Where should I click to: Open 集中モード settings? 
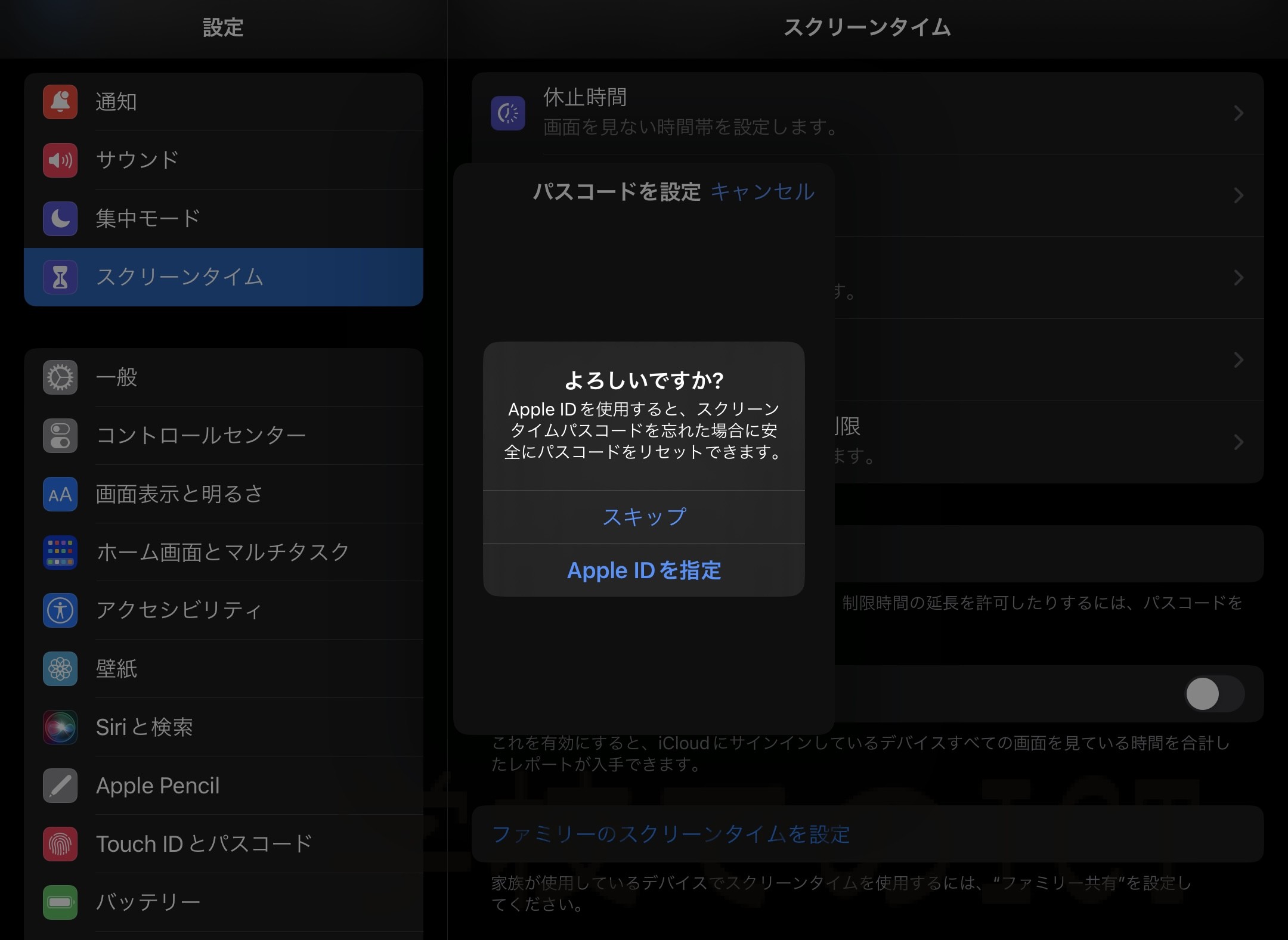224,219
